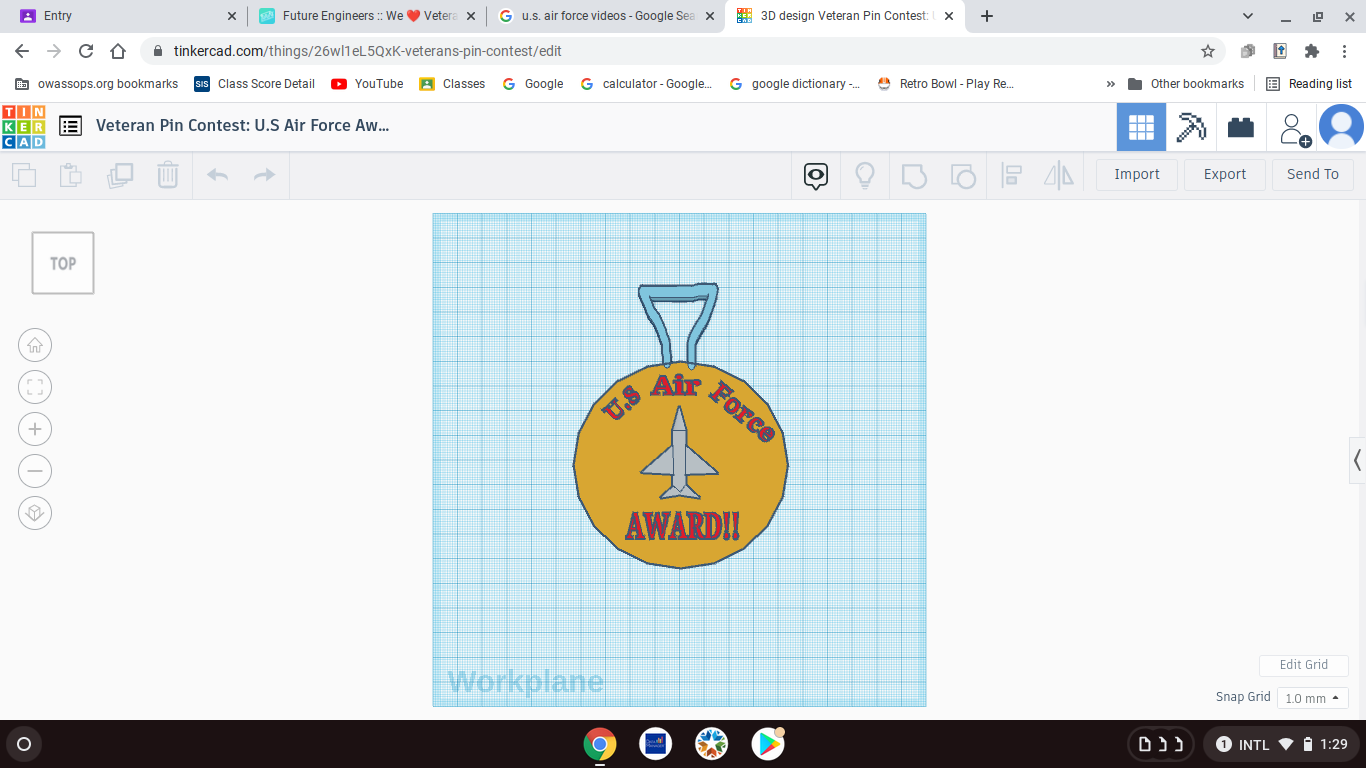Open the Other bookmarks folder
Image resolution: width=1366 pixels, height=768 pixels.
click(1186, 84)
